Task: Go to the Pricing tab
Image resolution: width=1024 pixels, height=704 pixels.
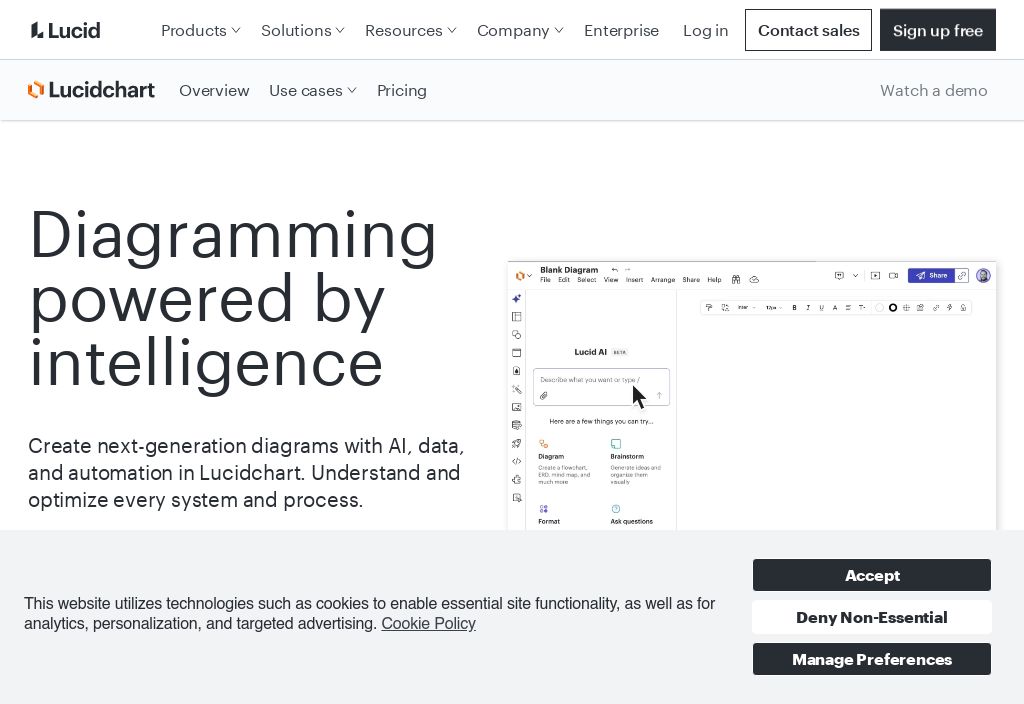Action: click(402, 90)
